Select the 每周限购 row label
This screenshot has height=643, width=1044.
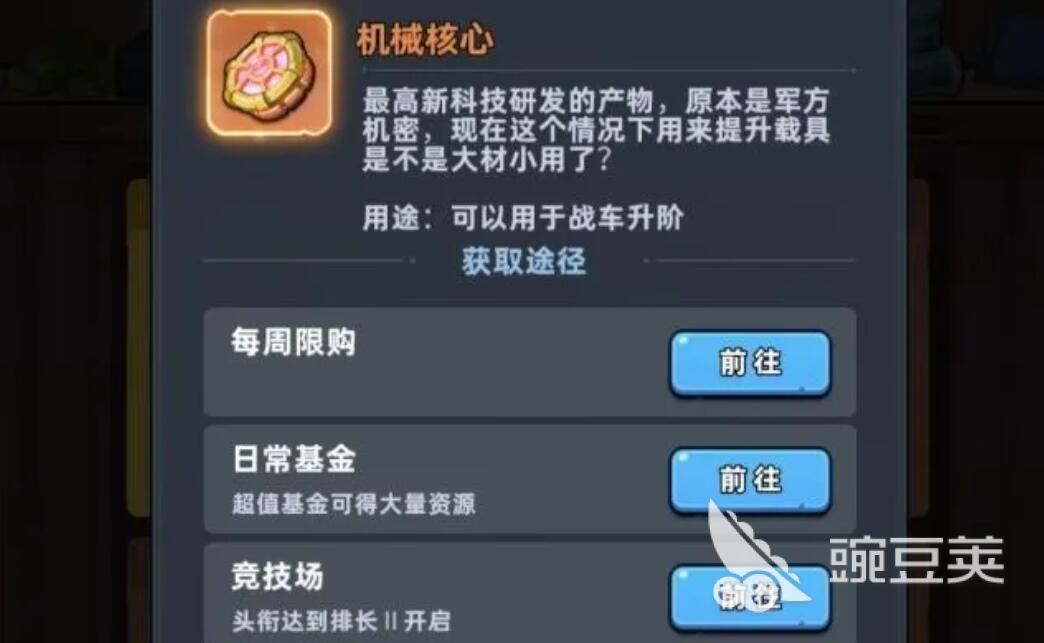pyautogui.click(x=293, y=342)
